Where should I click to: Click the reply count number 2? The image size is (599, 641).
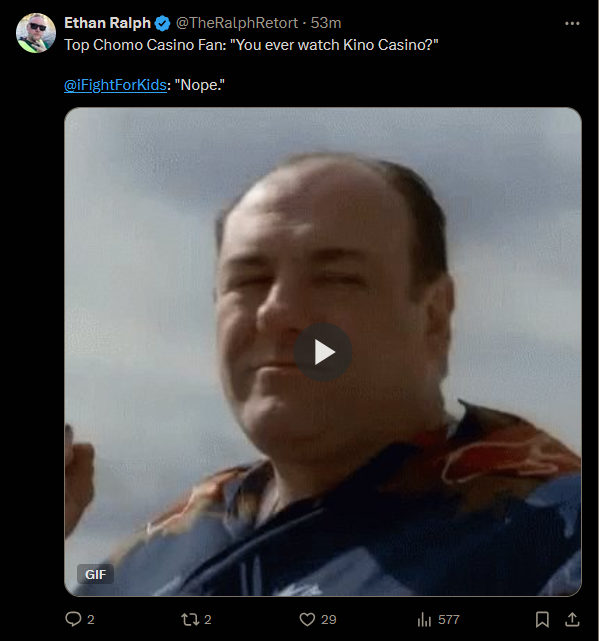point(91,620)
